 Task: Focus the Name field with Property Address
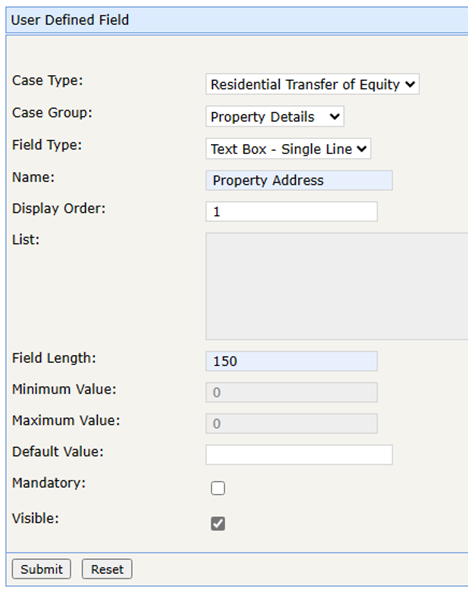299,180
